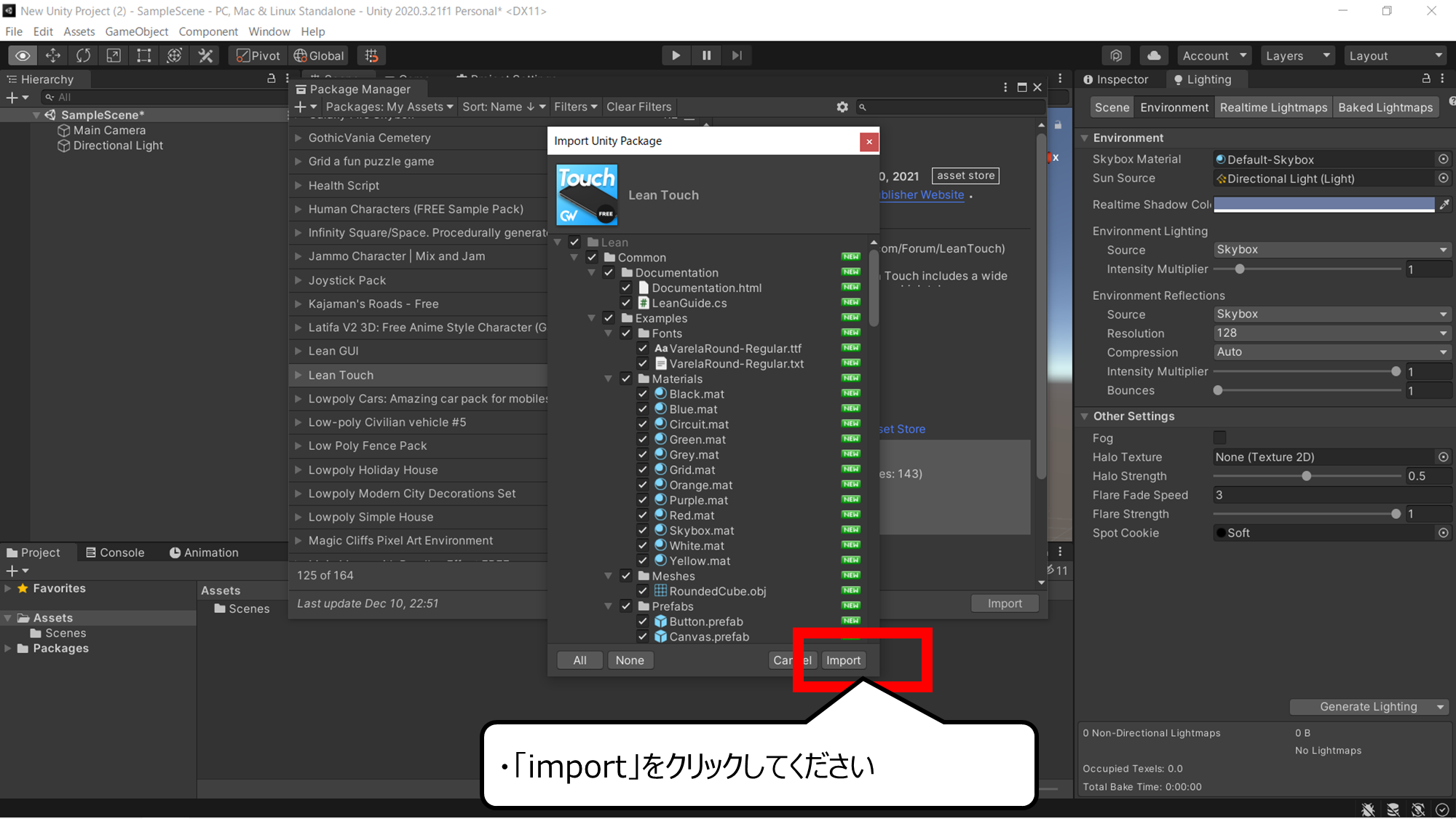
Task: Switch to the Scene tab in Lighting
Action: pos(1112,107)
